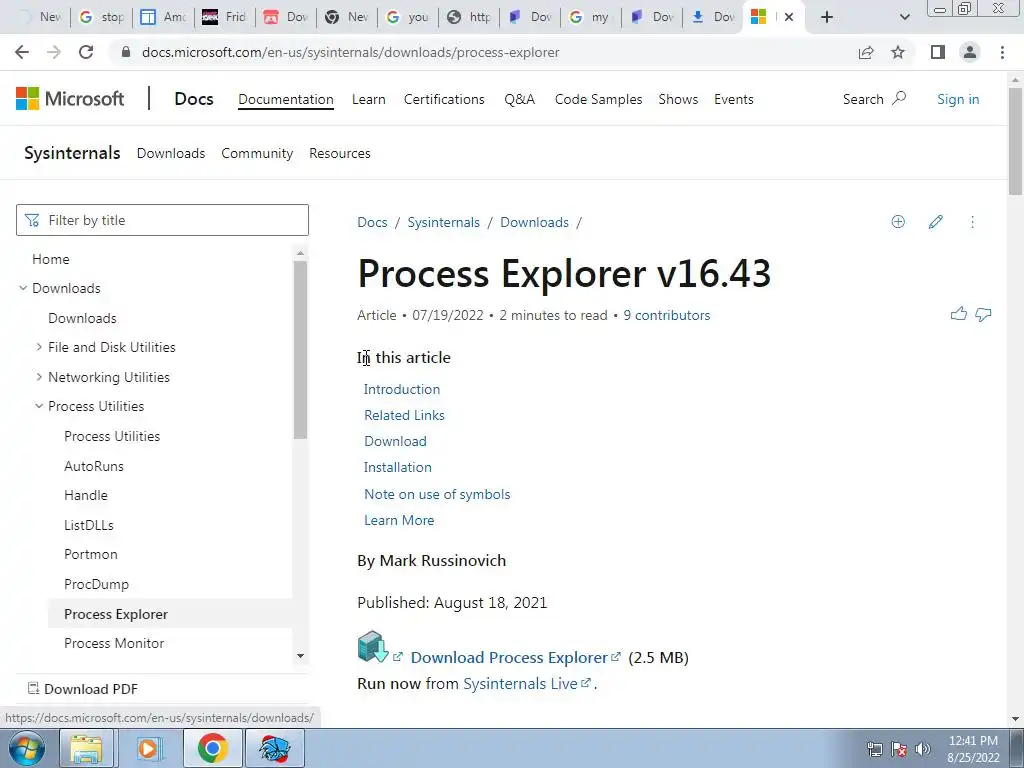
Task: Open the Documentation nav item
Action: tap(285, 99)
